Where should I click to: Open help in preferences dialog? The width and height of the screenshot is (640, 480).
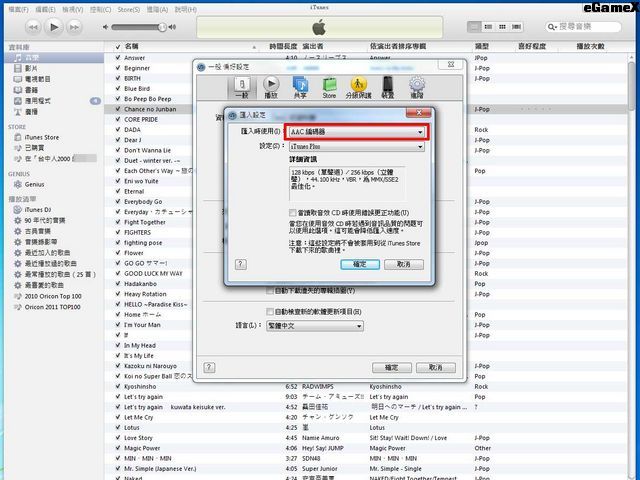209,367
